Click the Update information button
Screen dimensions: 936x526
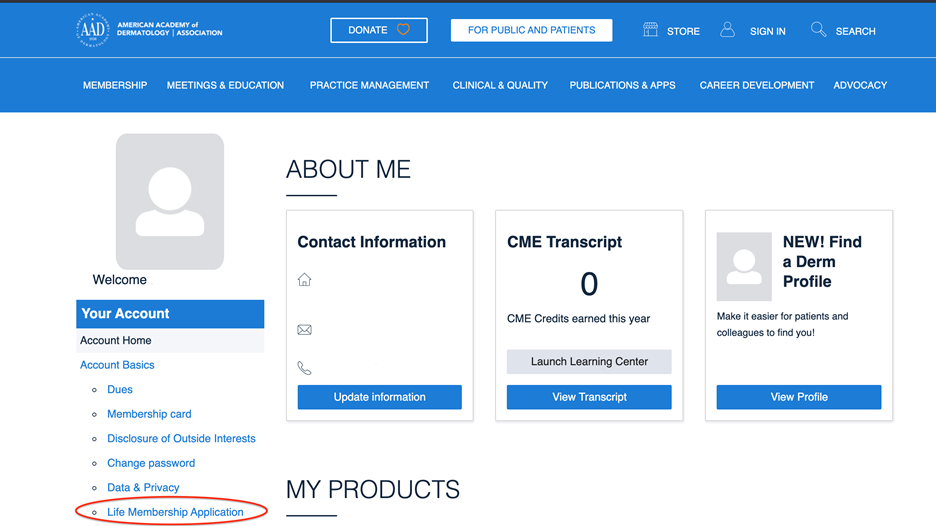(x=380, y=397)
